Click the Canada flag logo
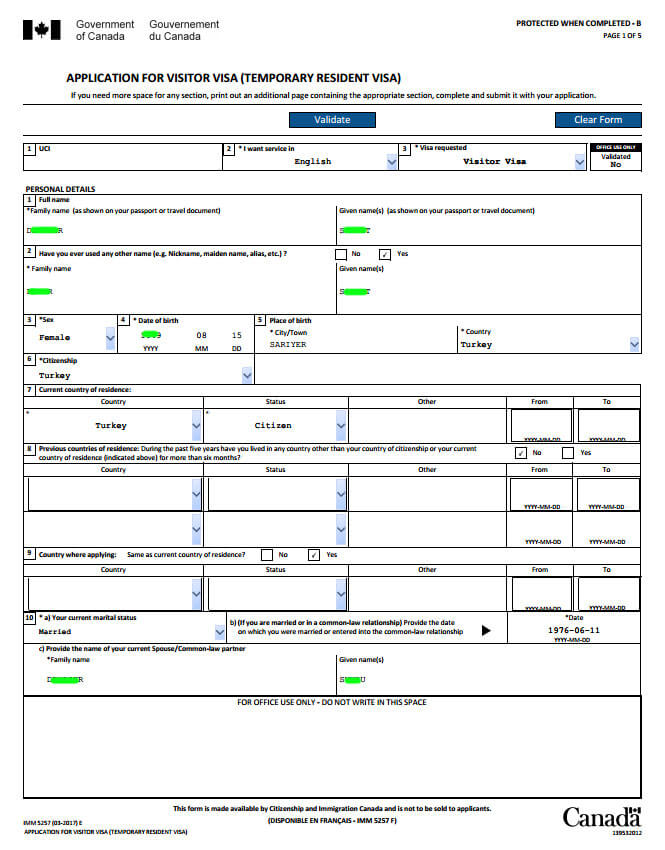 (x=42, y=30)
